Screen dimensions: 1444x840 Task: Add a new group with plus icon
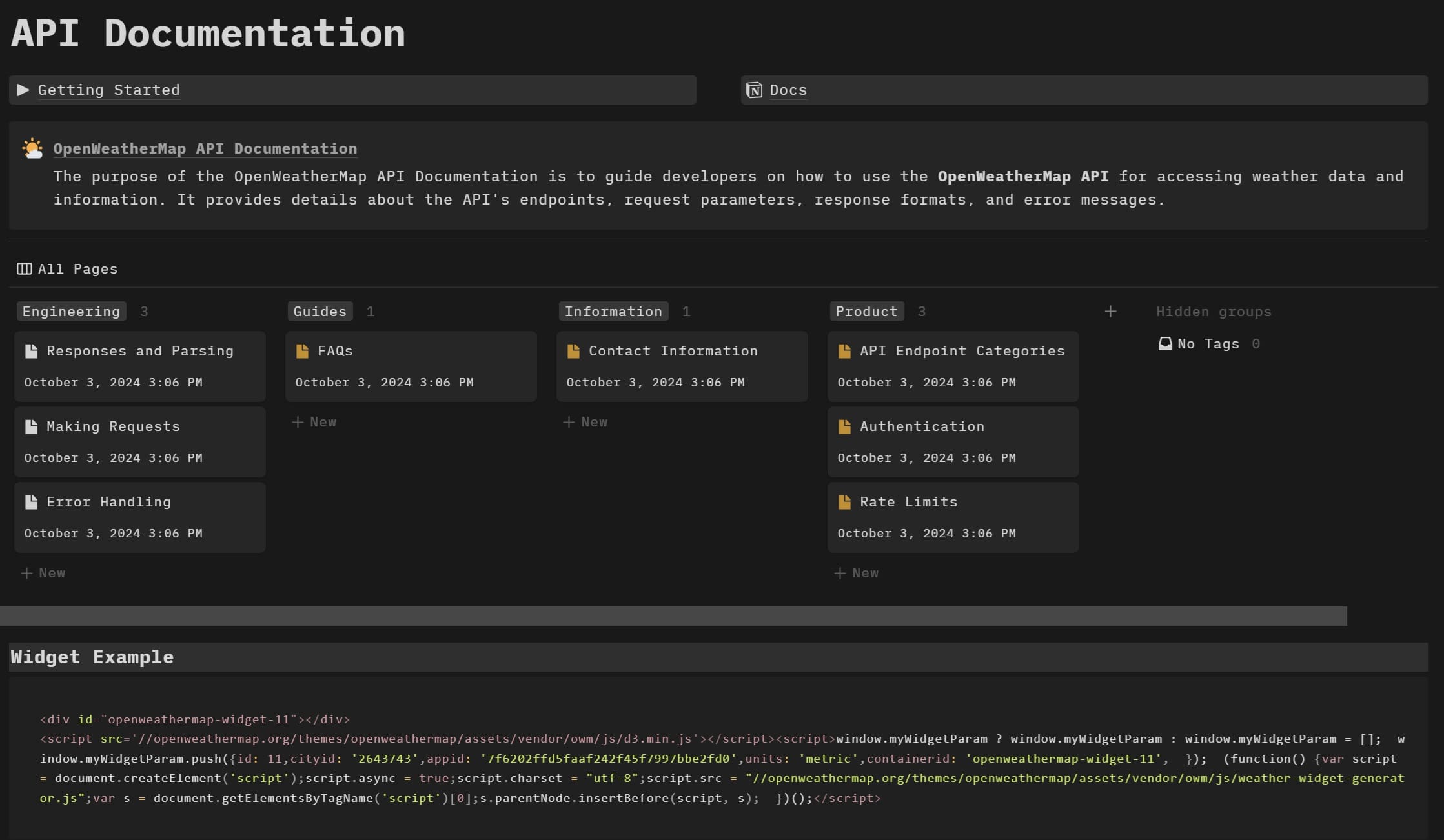(x=1110, y=312)
